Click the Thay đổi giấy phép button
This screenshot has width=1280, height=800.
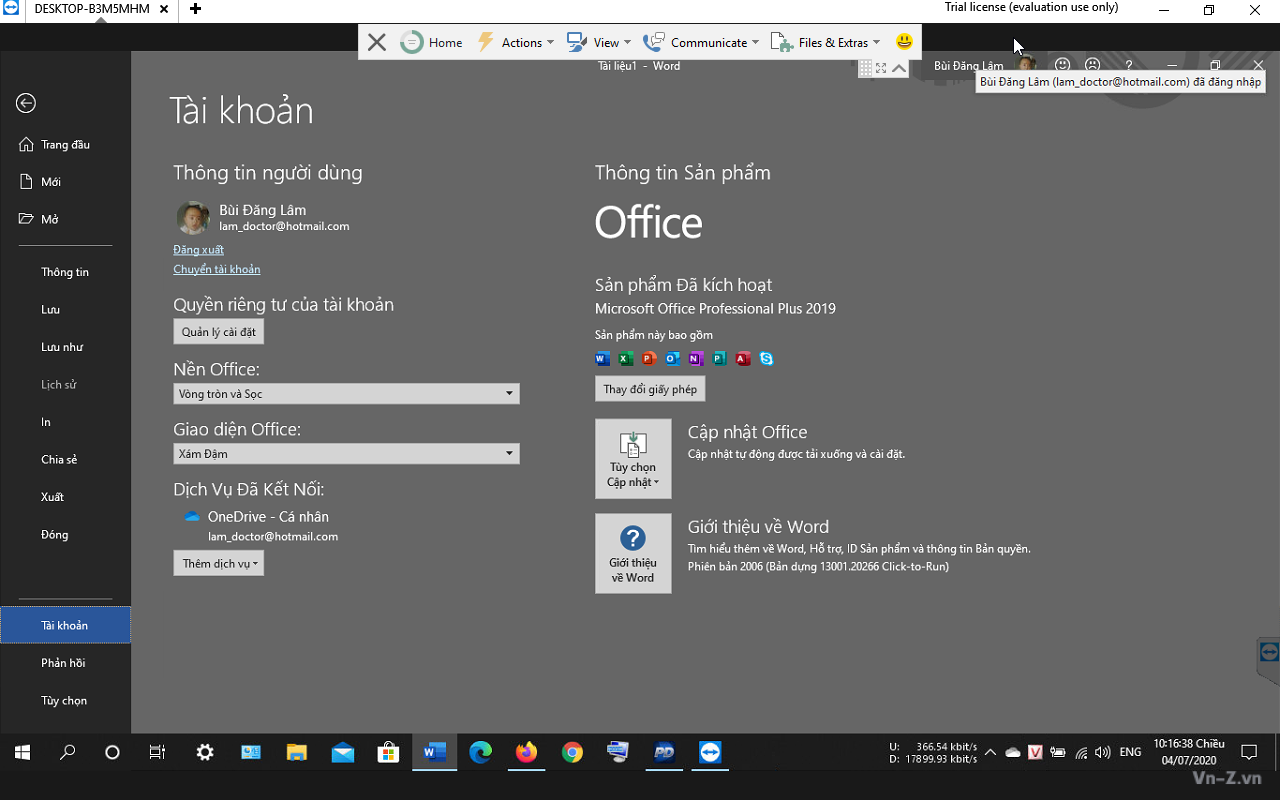[650, 389]
